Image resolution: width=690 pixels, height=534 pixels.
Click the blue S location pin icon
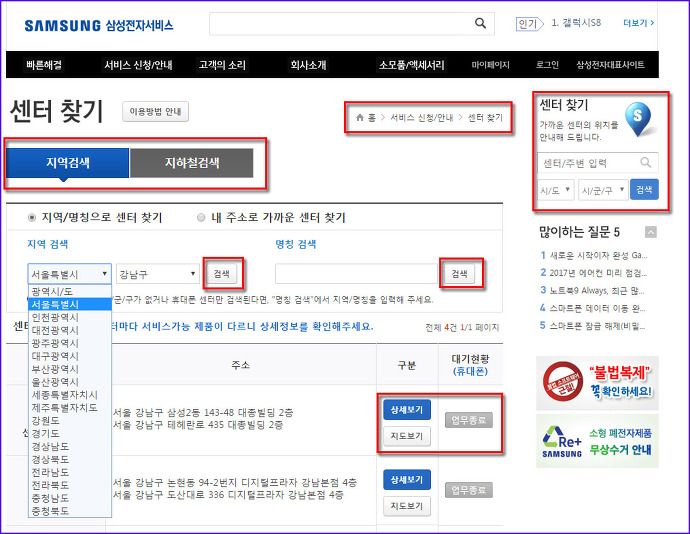coord(638,119)
